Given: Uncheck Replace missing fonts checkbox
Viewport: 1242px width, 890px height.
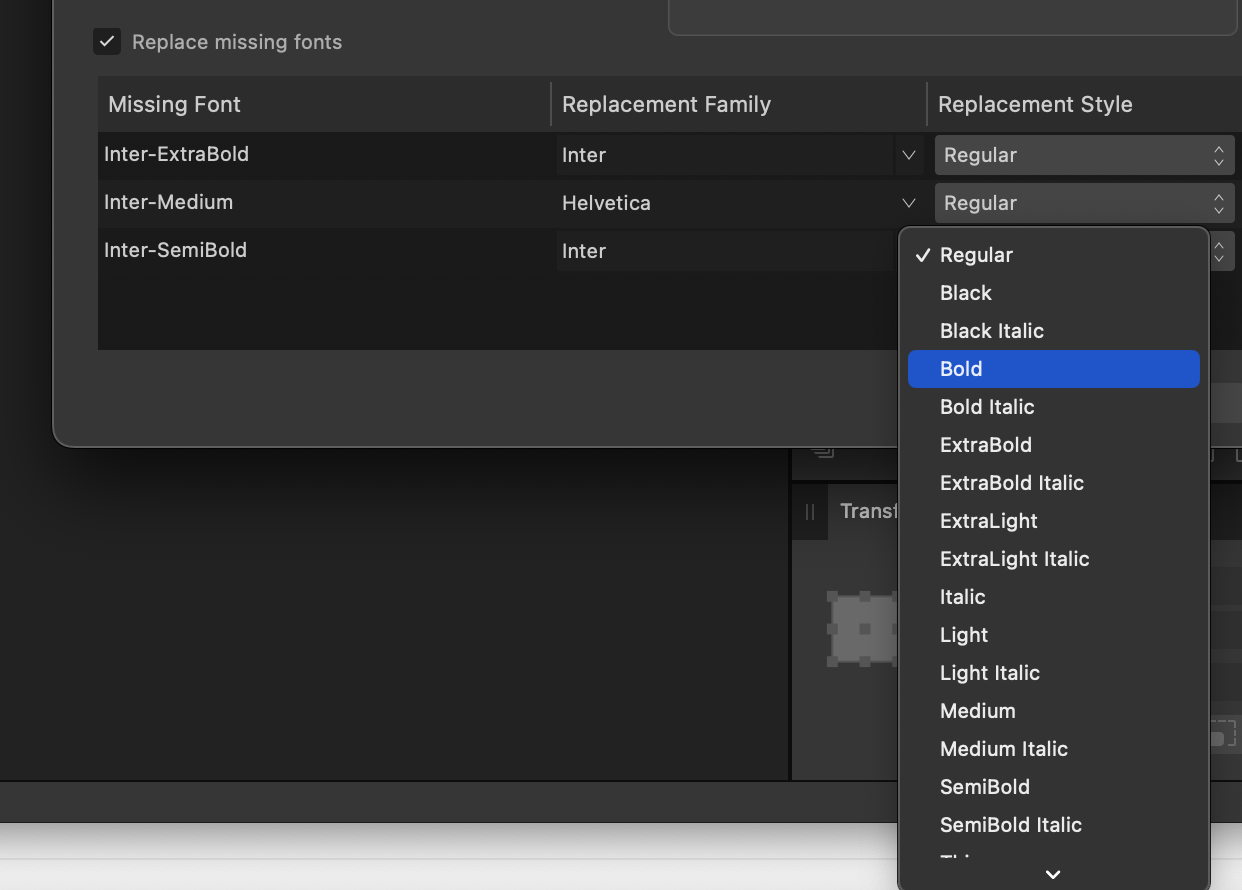Looking at the screenshot, I should point(107,42).
